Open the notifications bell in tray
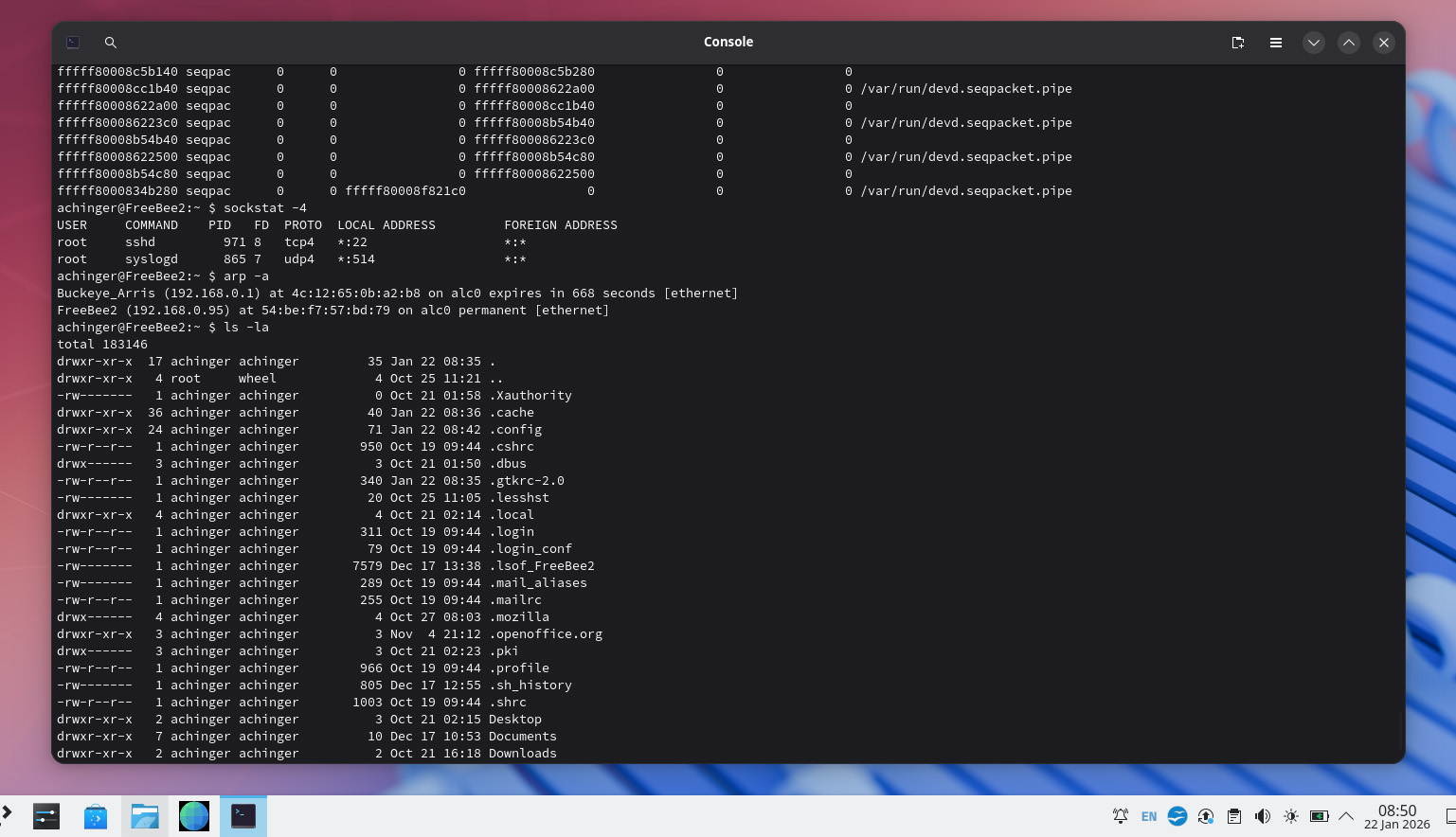Image resolution: width=1456 pixels, height=837 pixels. point(1121,816)
